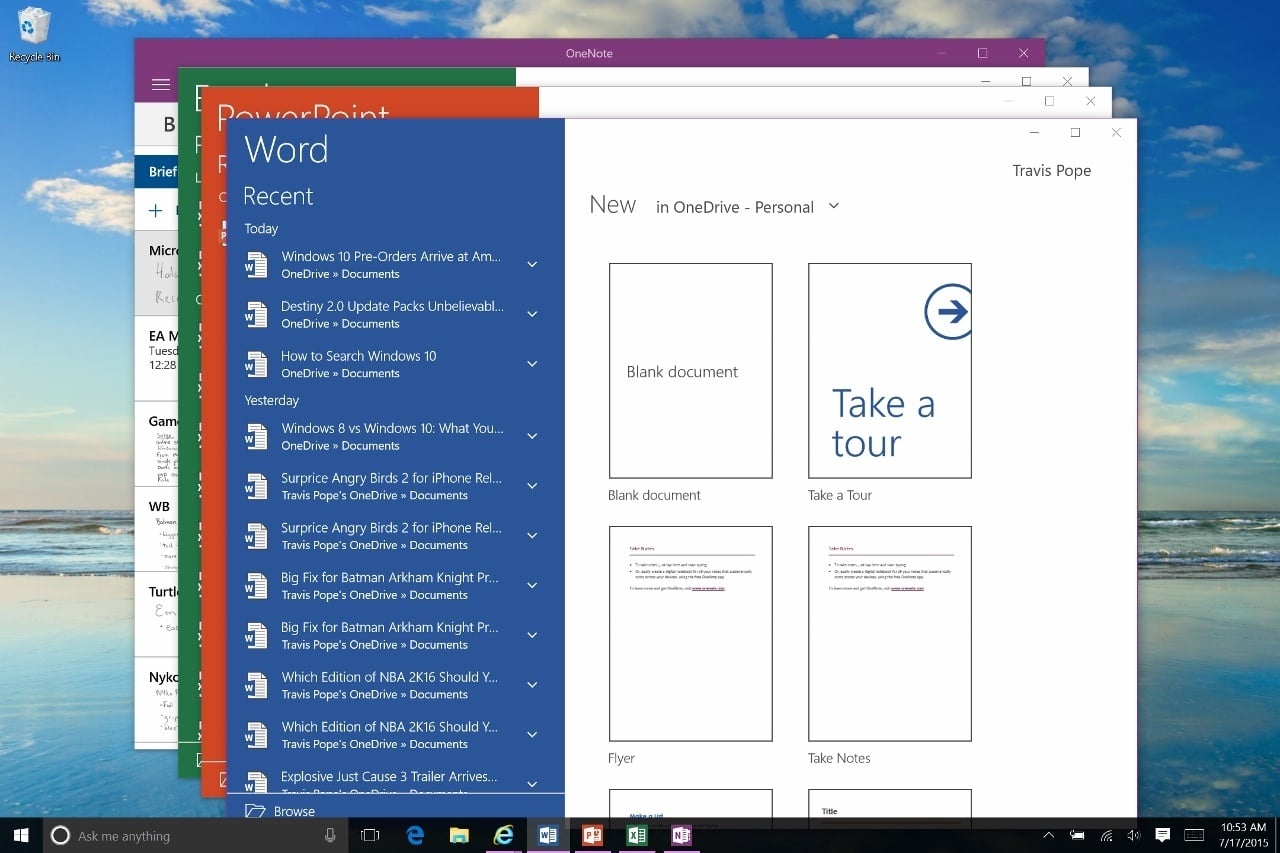
Task: Open the volume control in the system tray
Action: pos(1133,835)
